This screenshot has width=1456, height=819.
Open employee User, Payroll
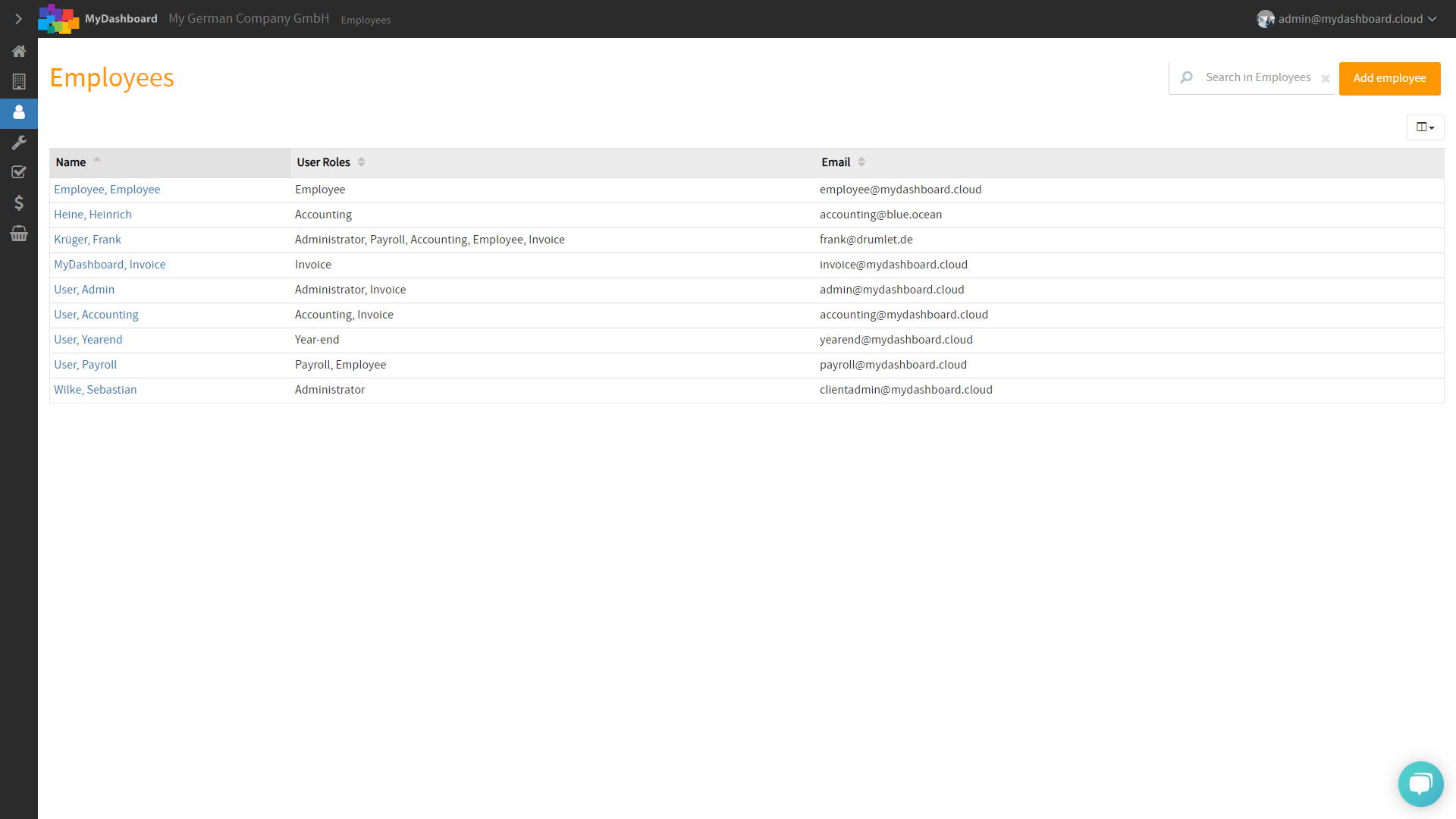(85, 365)
